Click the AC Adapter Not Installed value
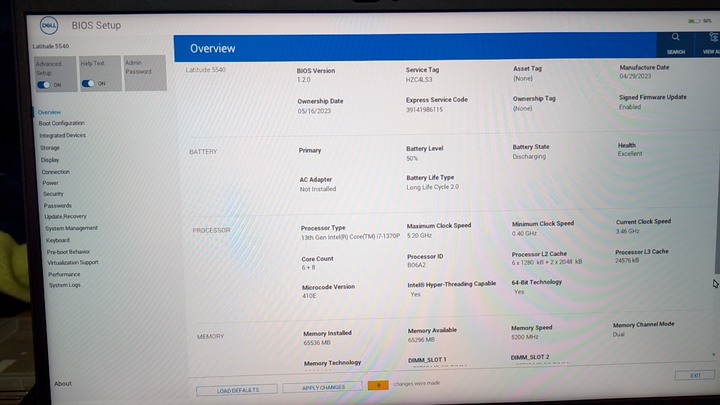The image size is (720, 405). pos(318,189)
